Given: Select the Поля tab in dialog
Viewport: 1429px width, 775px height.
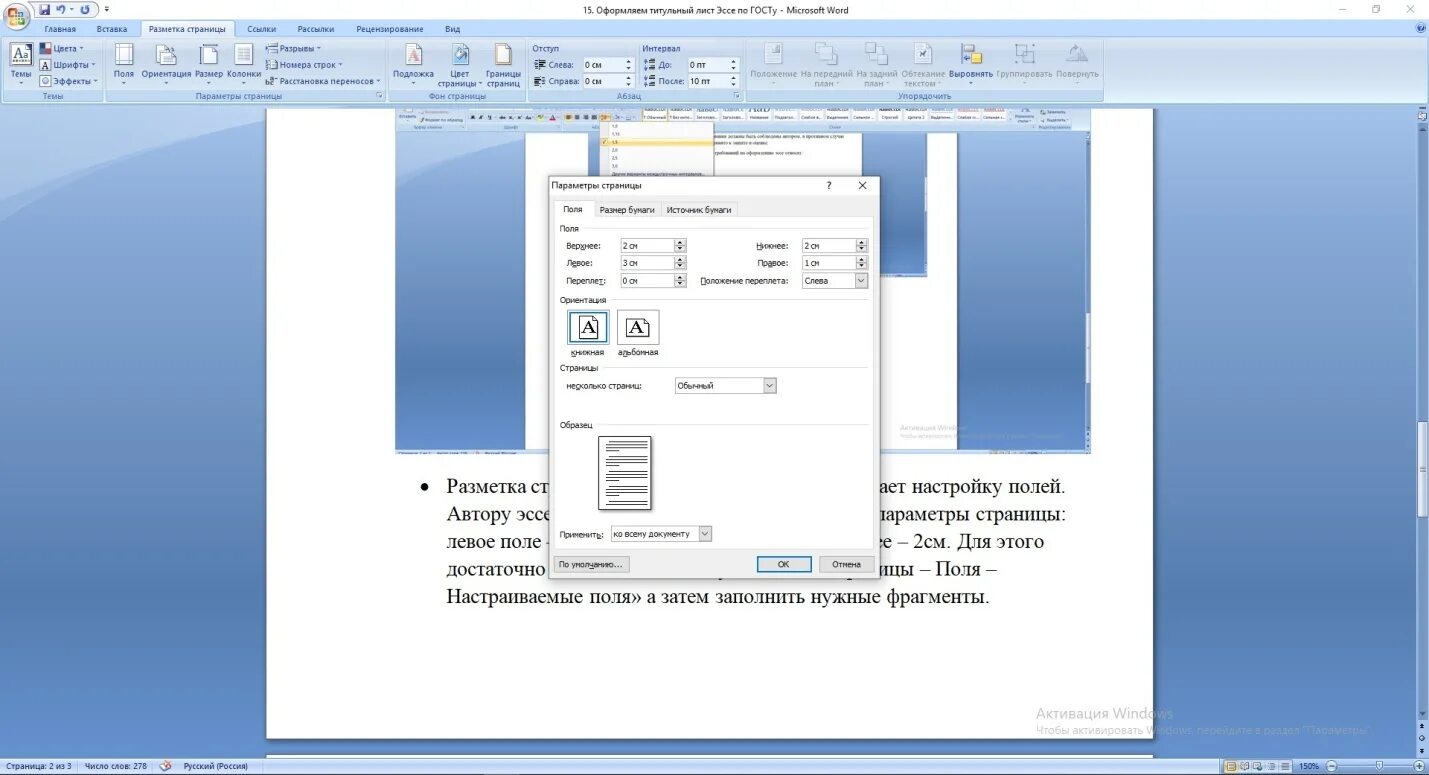Looking at the screenshot, I should tap(573, 209).
